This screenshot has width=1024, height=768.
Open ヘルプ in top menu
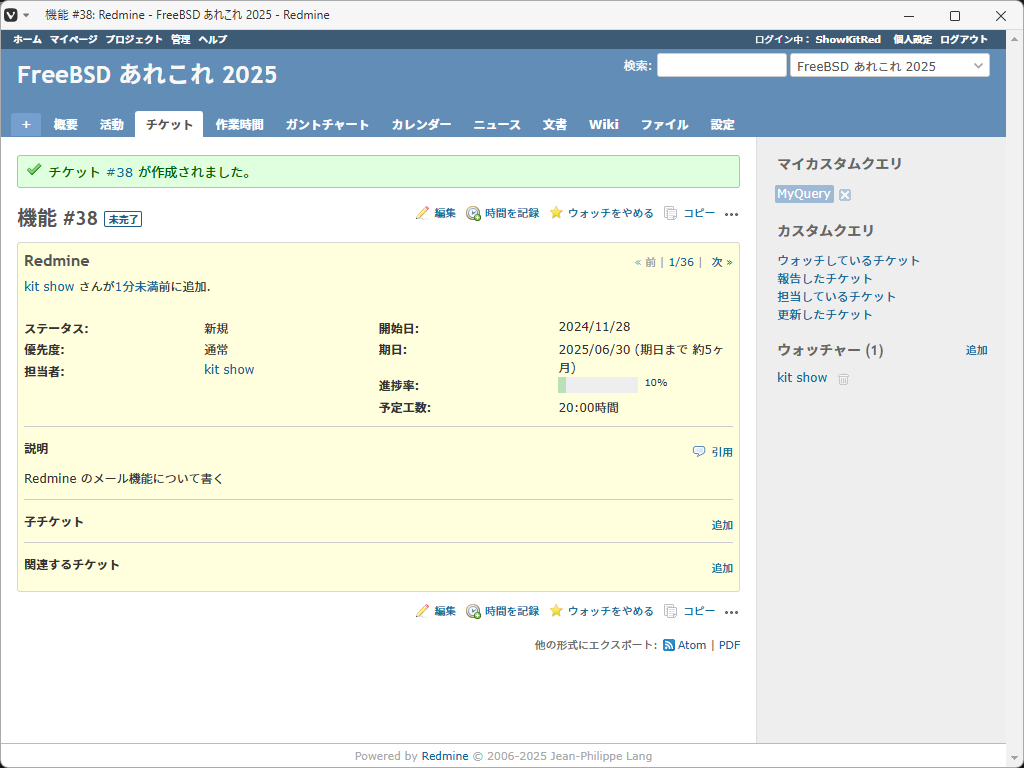click(213, 39)
